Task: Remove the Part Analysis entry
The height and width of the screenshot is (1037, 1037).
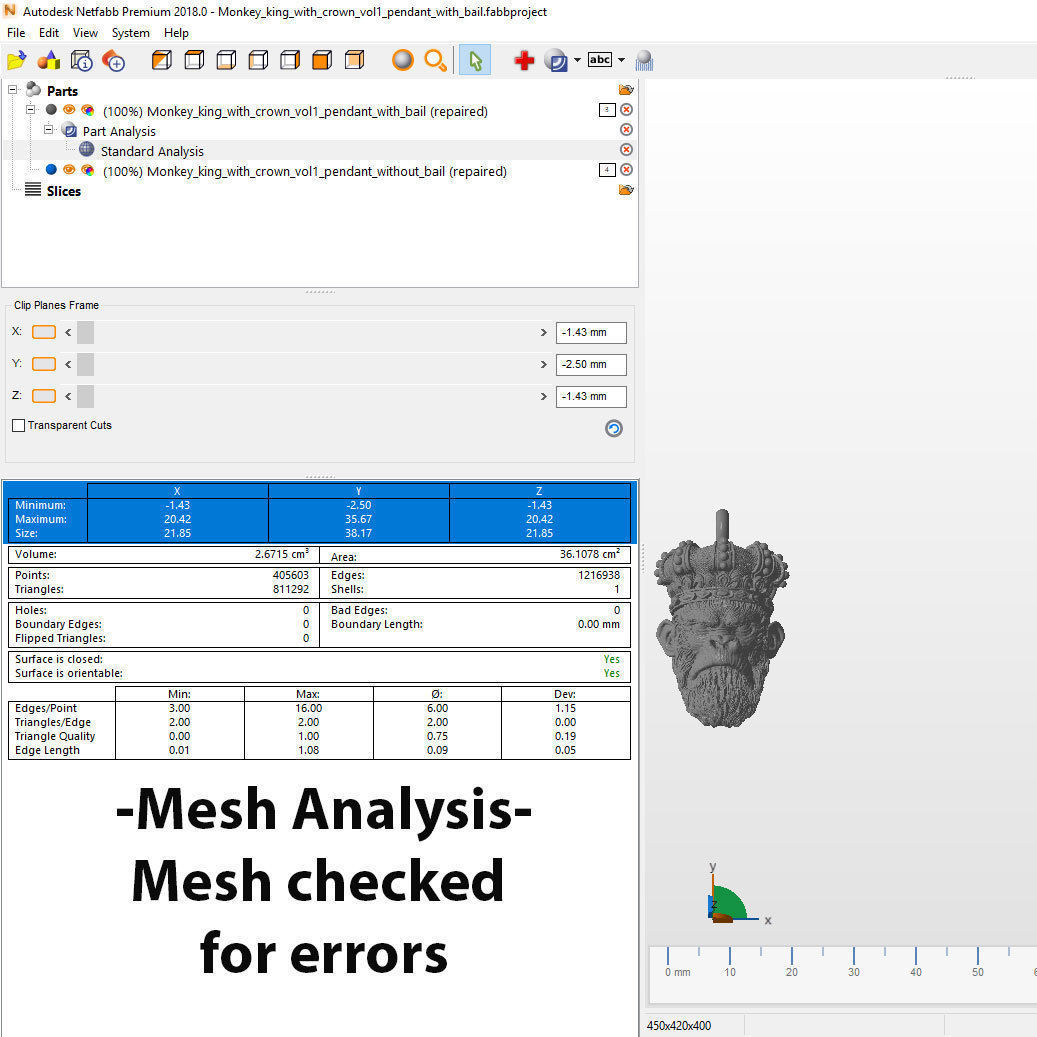Action: [626, 130]
